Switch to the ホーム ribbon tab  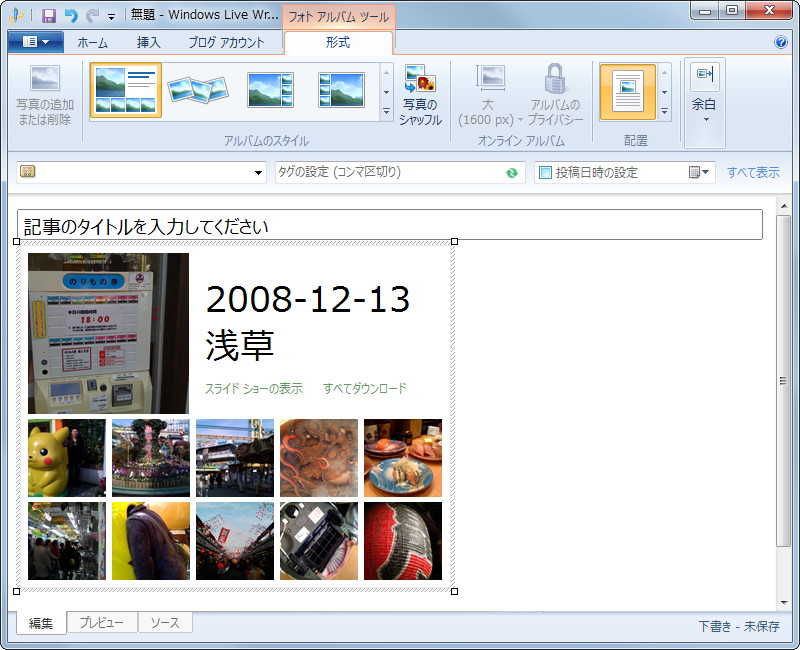pos(93,41)
